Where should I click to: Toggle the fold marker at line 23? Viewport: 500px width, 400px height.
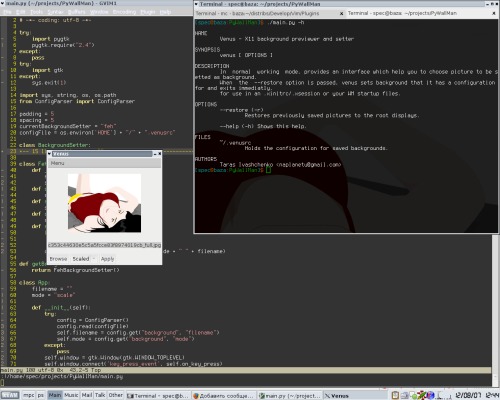pyautogui.click(x=3, y=151)
